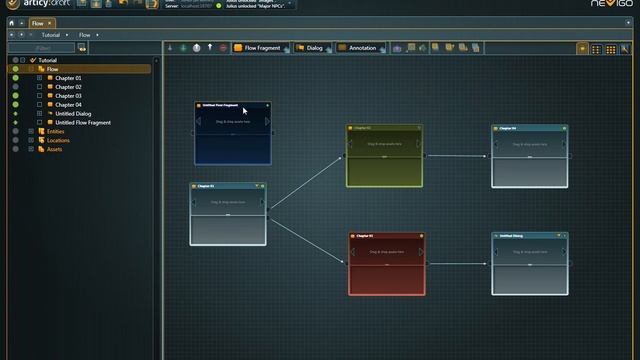Click the highlighted orange icon ending the top toolbar

coord(152,4)
